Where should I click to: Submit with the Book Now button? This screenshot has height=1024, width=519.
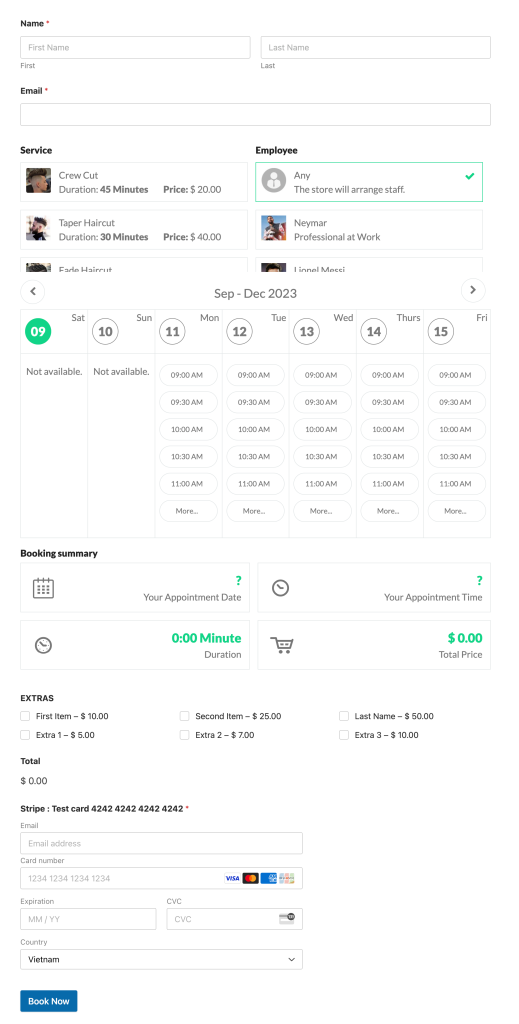[x=49, y=1001]
